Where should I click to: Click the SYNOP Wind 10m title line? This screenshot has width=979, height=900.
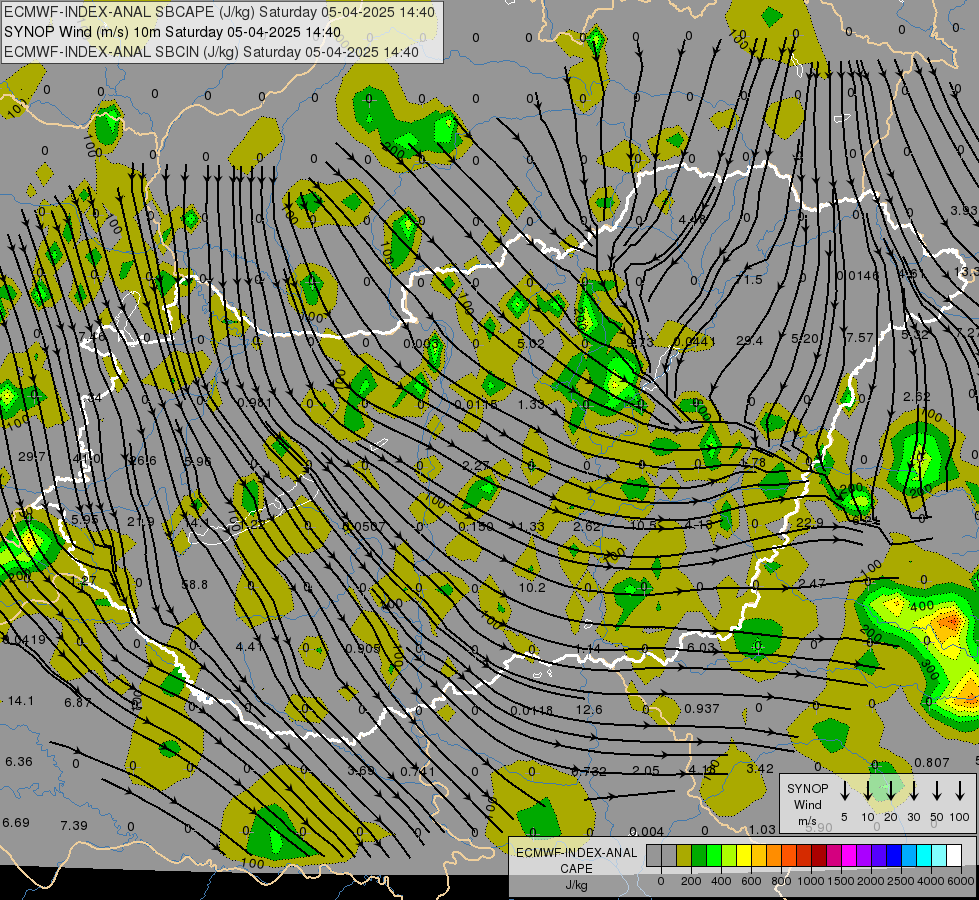tap(172, 32)
